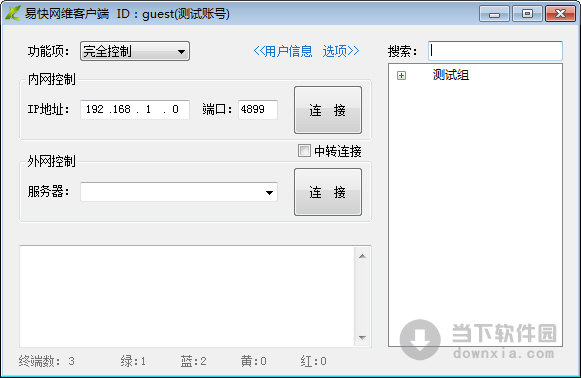Click 连接 button in 内网控制
Viewport: 581px width, 378px height.
pyautogui.click(x=328, y=110)
